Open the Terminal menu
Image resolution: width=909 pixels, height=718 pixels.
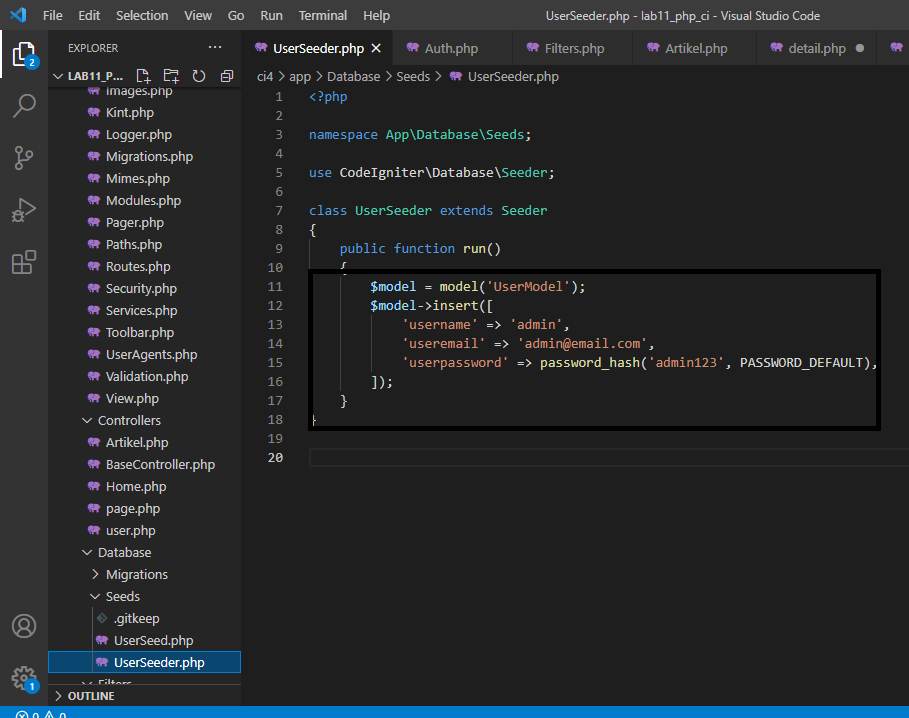pyautogui.click(x=322, y=15)
